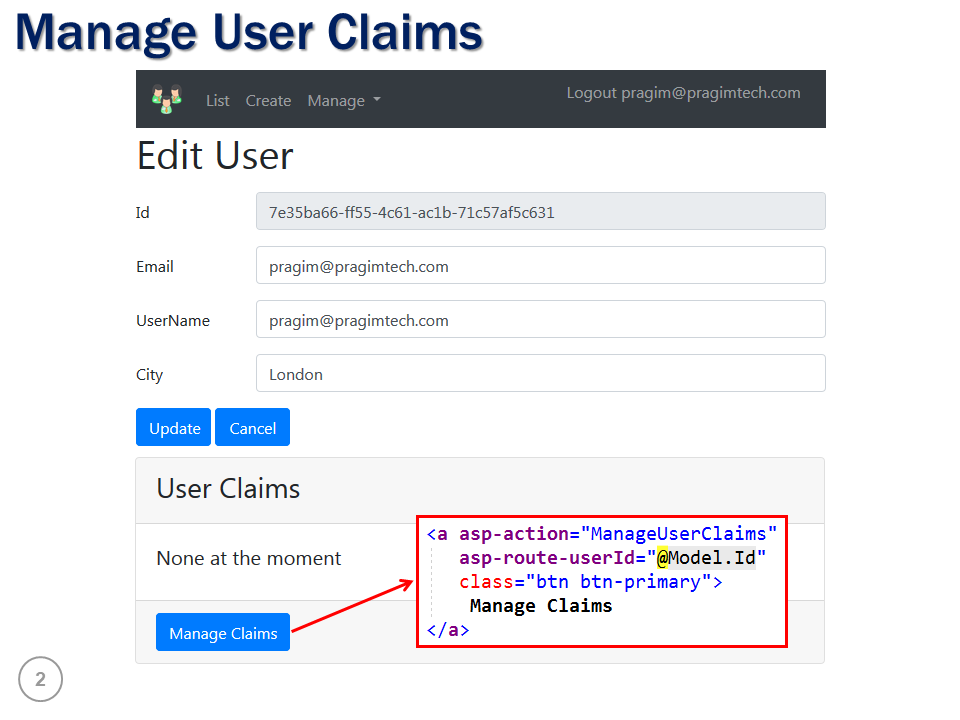The width and height of the screenshot is (960, 720).
Task: Click the red-bordered code snippet box
Action: 602,581
